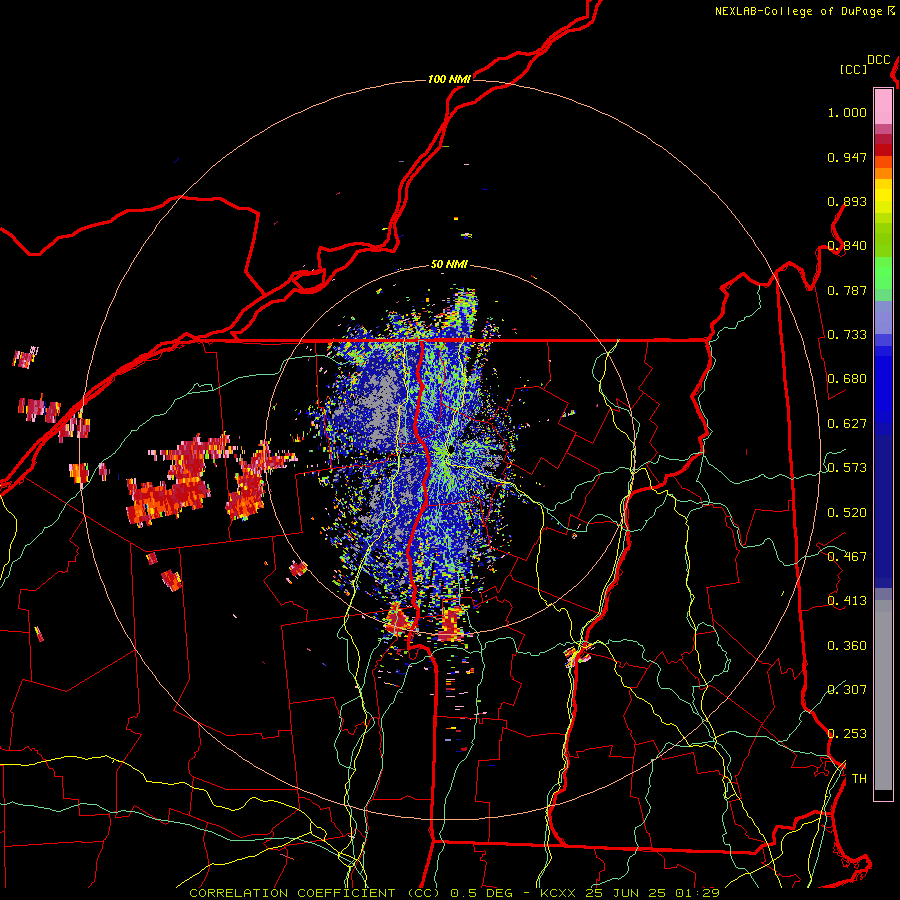Click the 0.733 legend value
The image size is (900, 900).
click(847, 335)
